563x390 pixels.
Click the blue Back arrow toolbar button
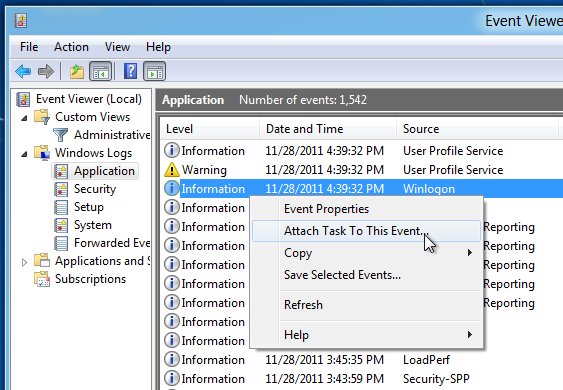pyautogui.click(x=23, y=71)
